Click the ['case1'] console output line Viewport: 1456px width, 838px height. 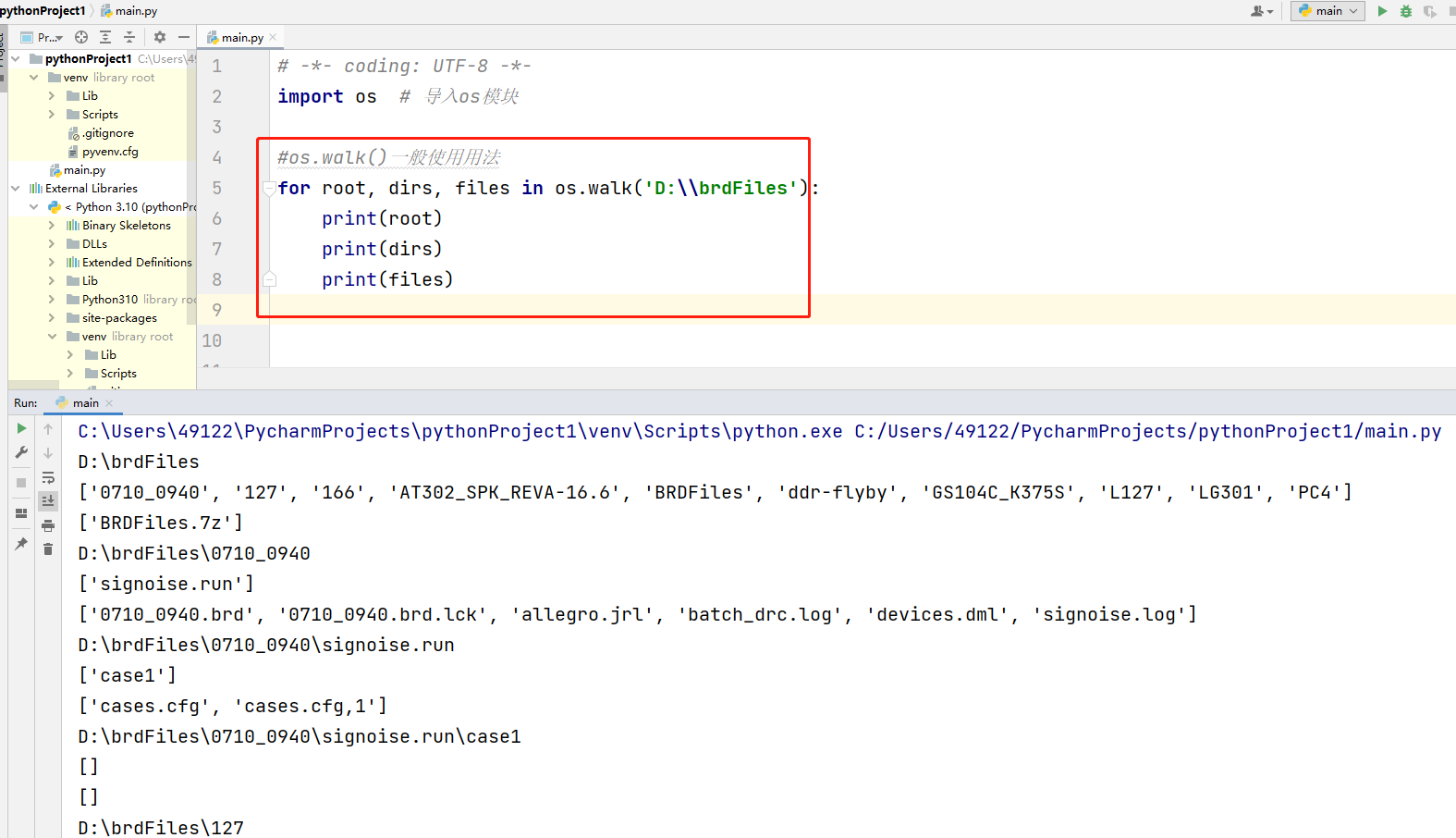coord(128,675)
